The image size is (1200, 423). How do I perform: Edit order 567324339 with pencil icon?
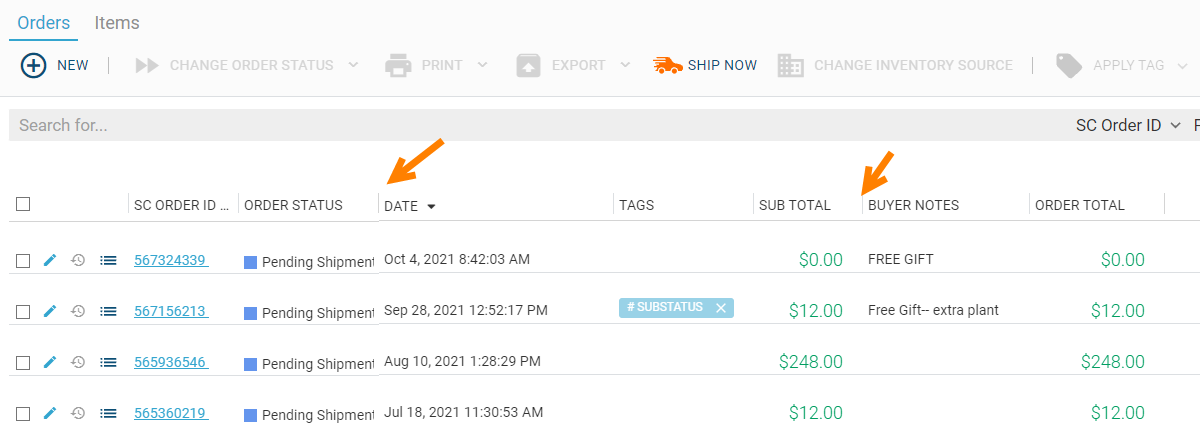tap(50, 260)
